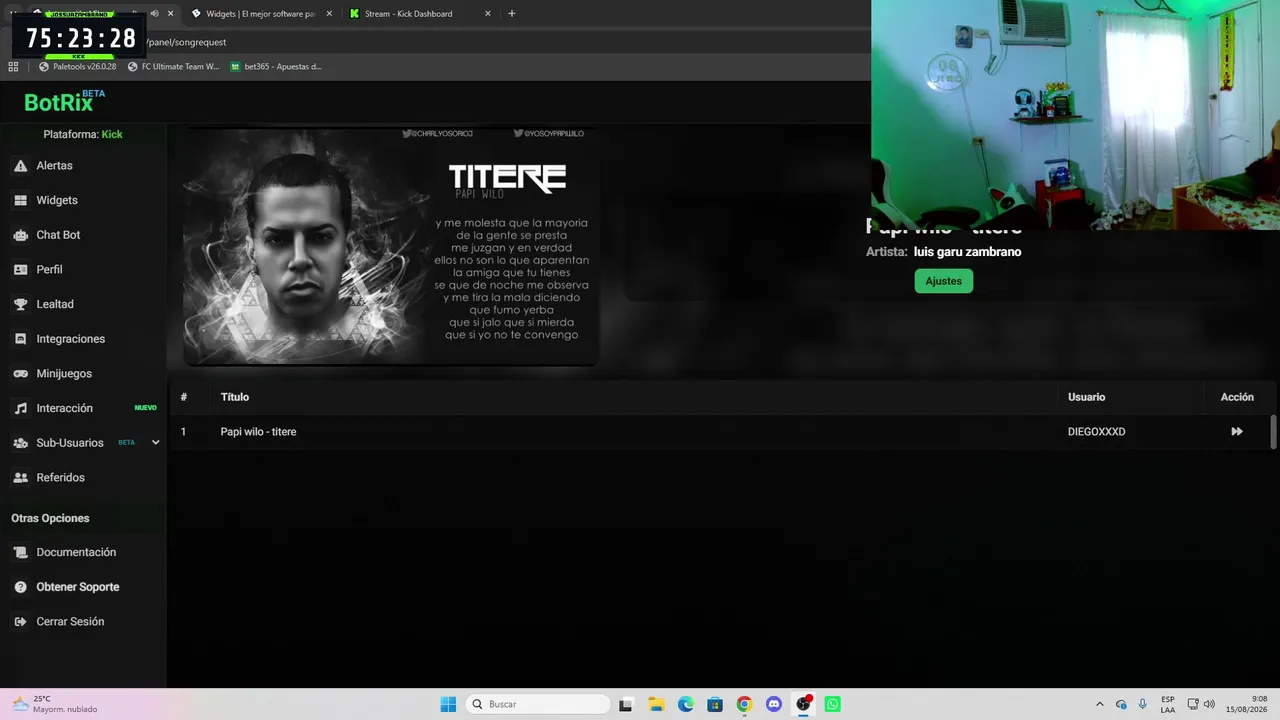This screenshot has height=720, width=1280.
Task: Click the 'Papi wilo - titere' title cell
Action: (258, 432)
